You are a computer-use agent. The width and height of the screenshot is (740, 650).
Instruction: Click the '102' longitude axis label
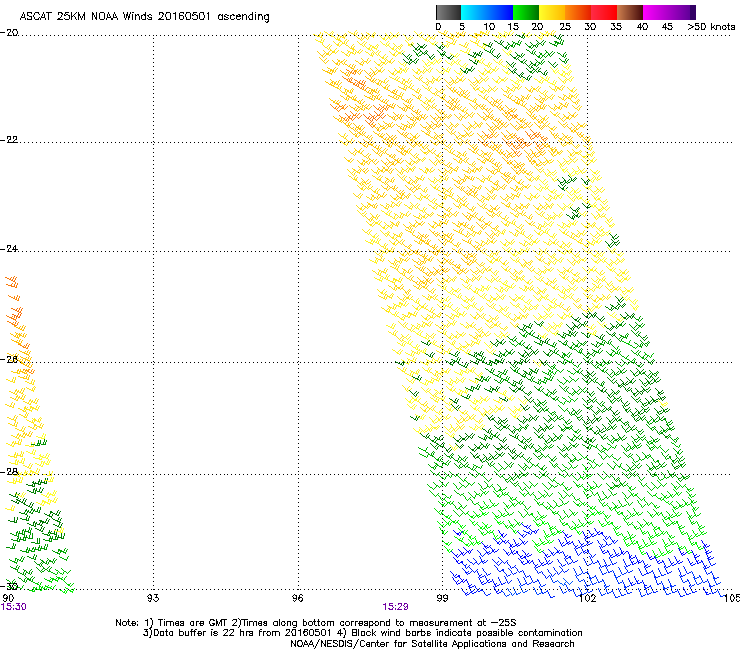tap(587, 598)
